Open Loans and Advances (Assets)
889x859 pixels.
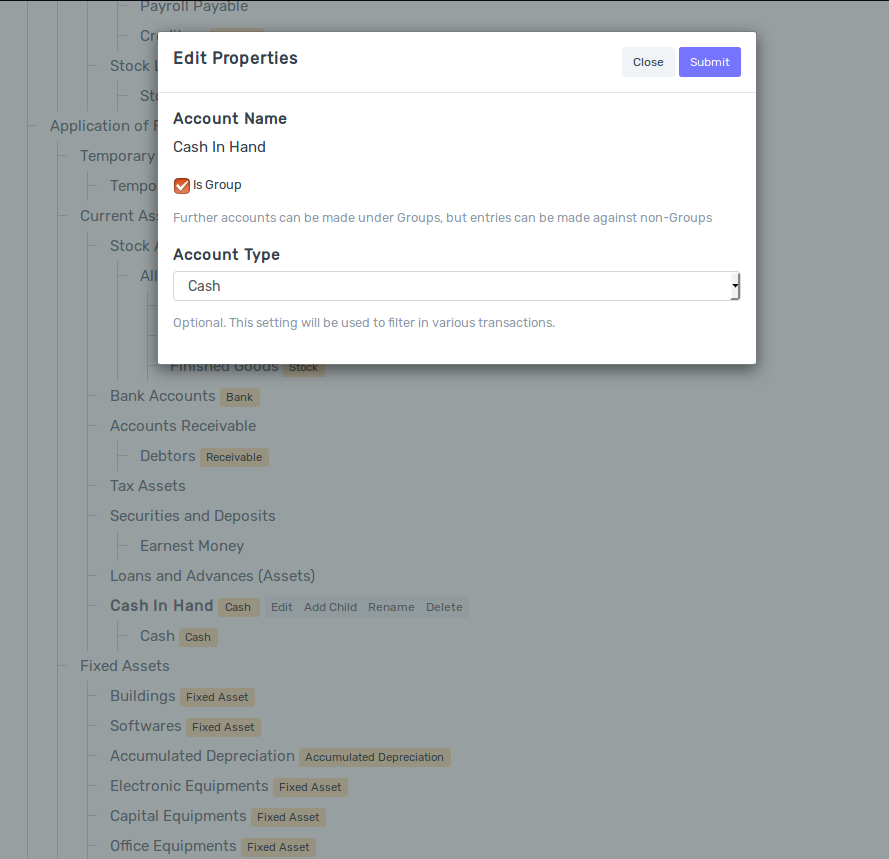[212, 576]
